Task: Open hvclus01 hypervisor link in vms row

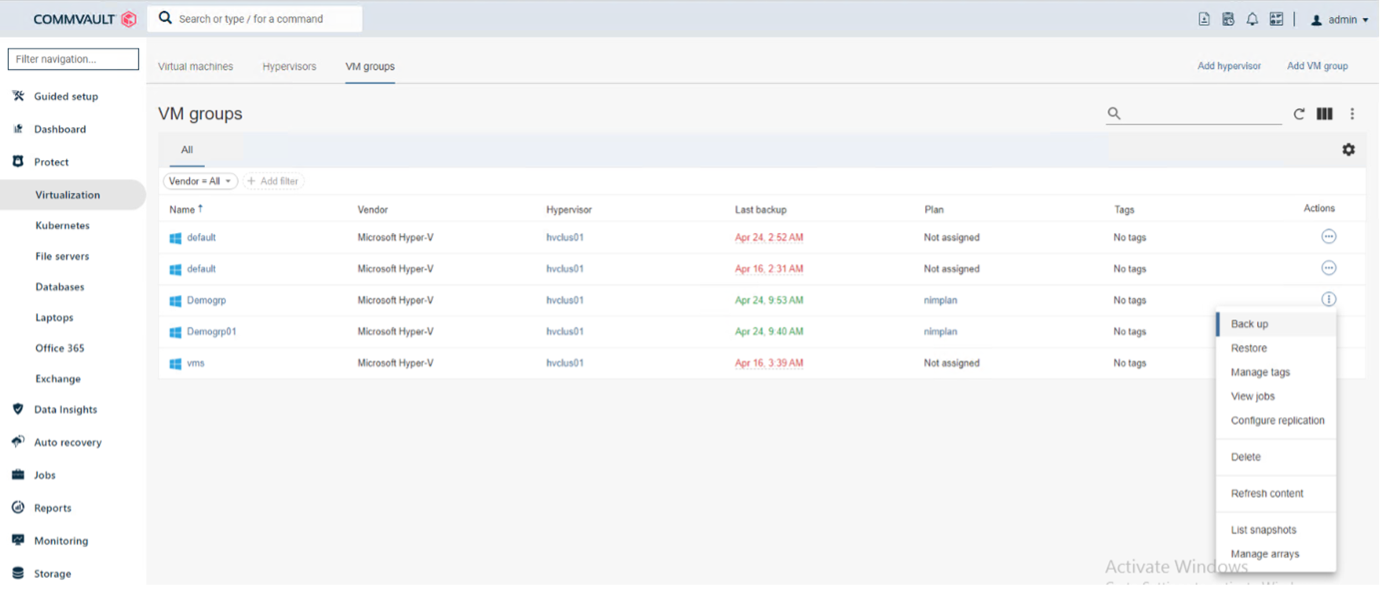Action: coord(564,363)
